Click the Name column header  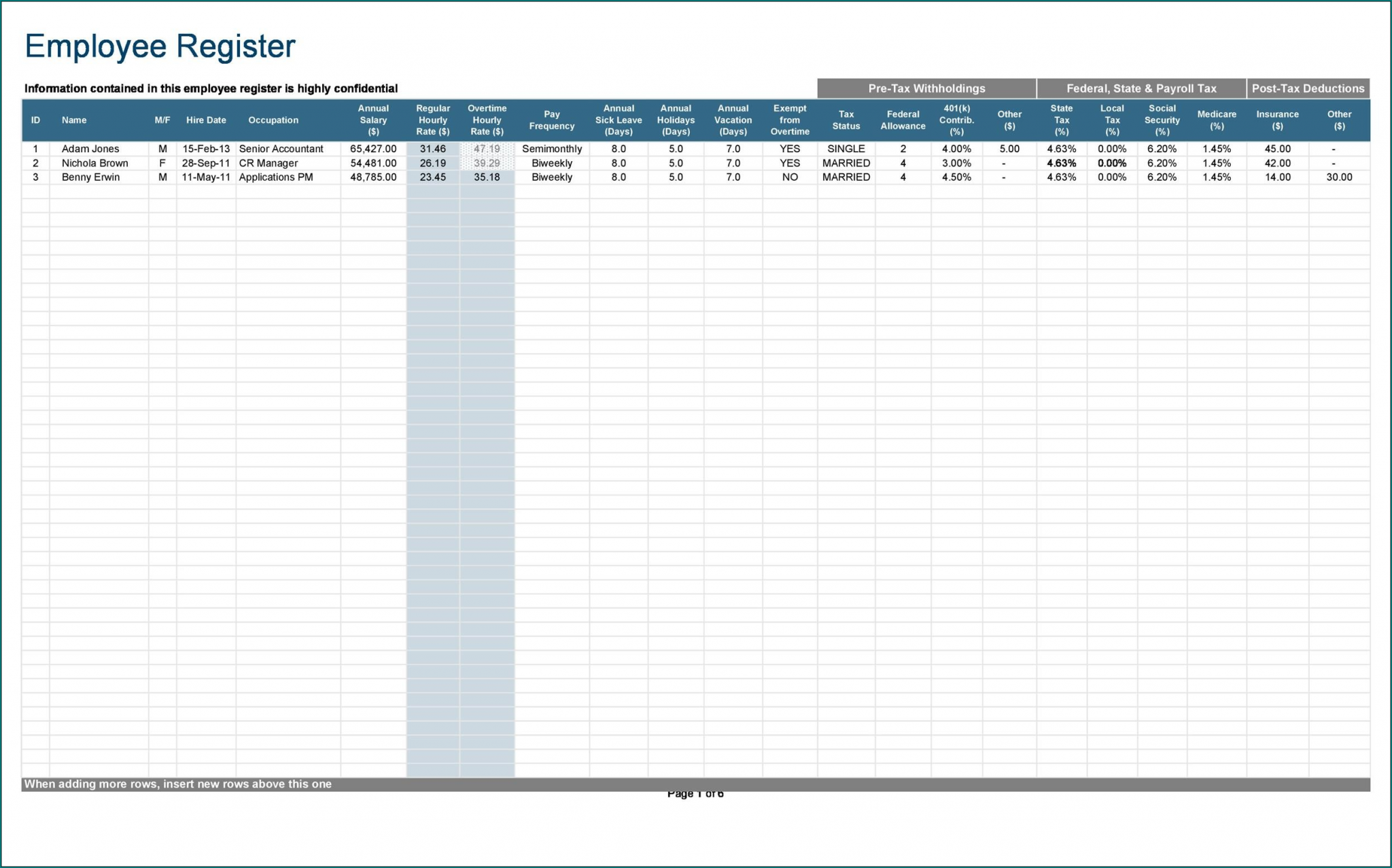click(x=74, y=120)
